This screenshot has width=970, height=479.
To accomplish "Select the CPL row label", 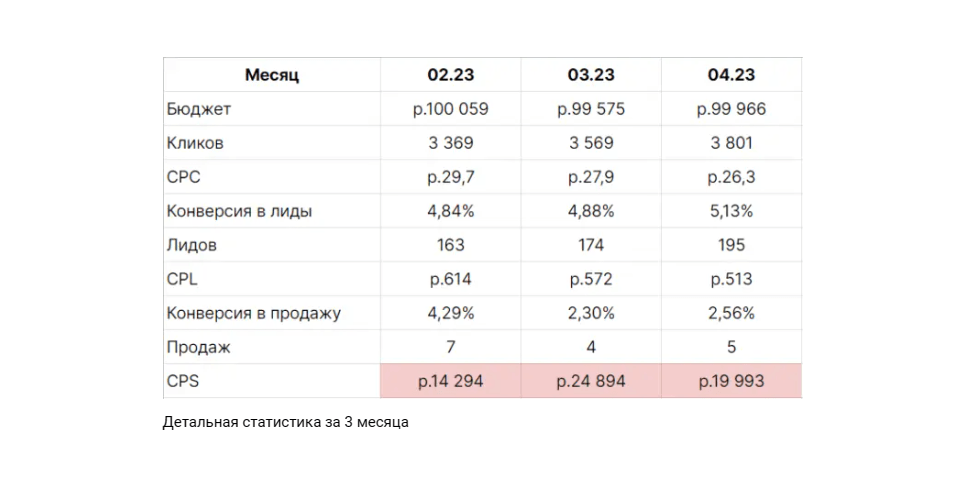I will pos(183,279).
